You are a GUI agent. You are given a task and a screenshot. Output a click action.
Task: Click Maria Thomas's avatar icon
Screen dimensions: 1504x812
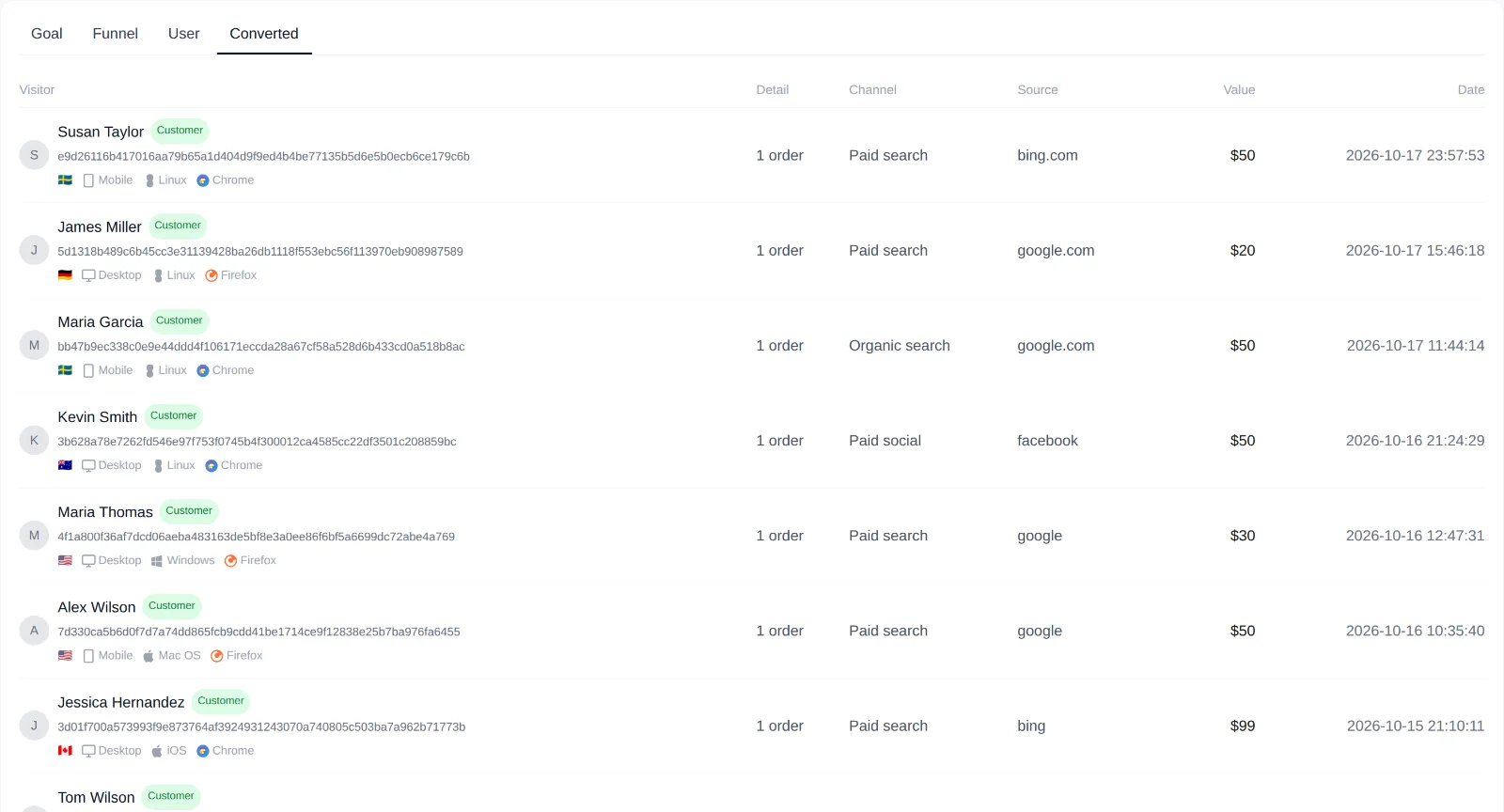tap(34, 536)
